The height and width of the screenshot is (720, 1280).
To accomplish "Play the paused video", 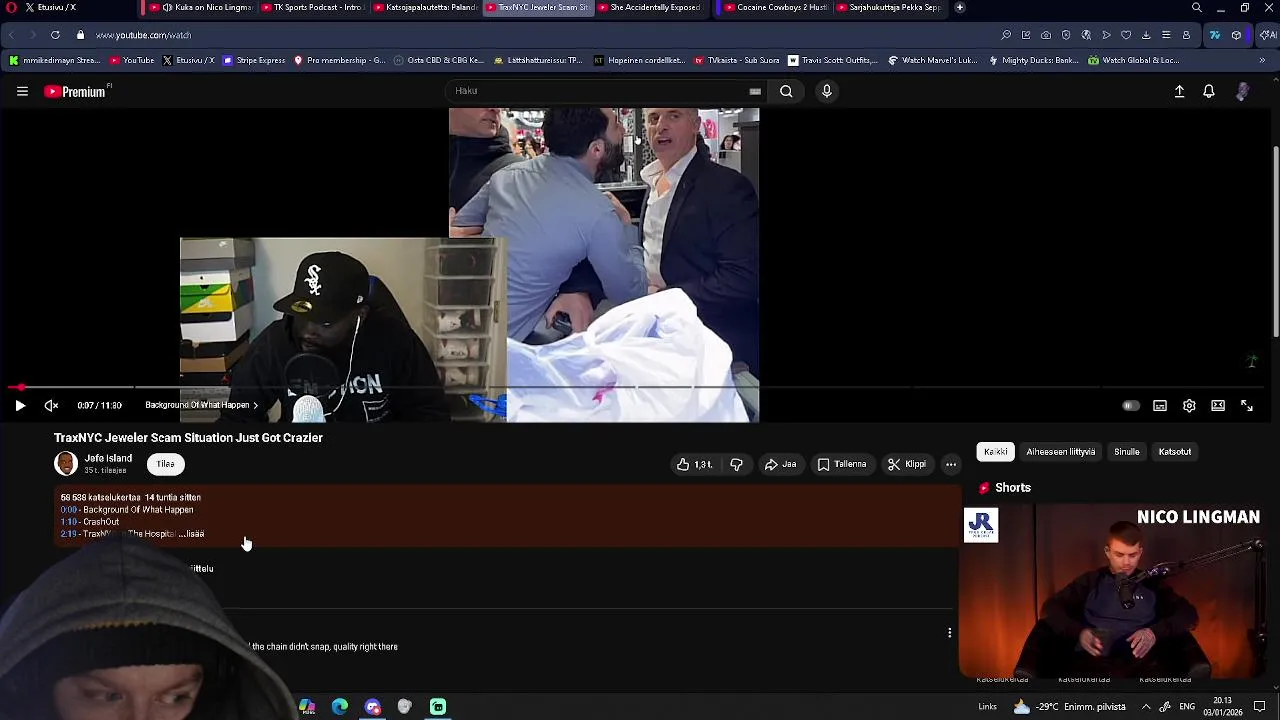I will (20, 405).
